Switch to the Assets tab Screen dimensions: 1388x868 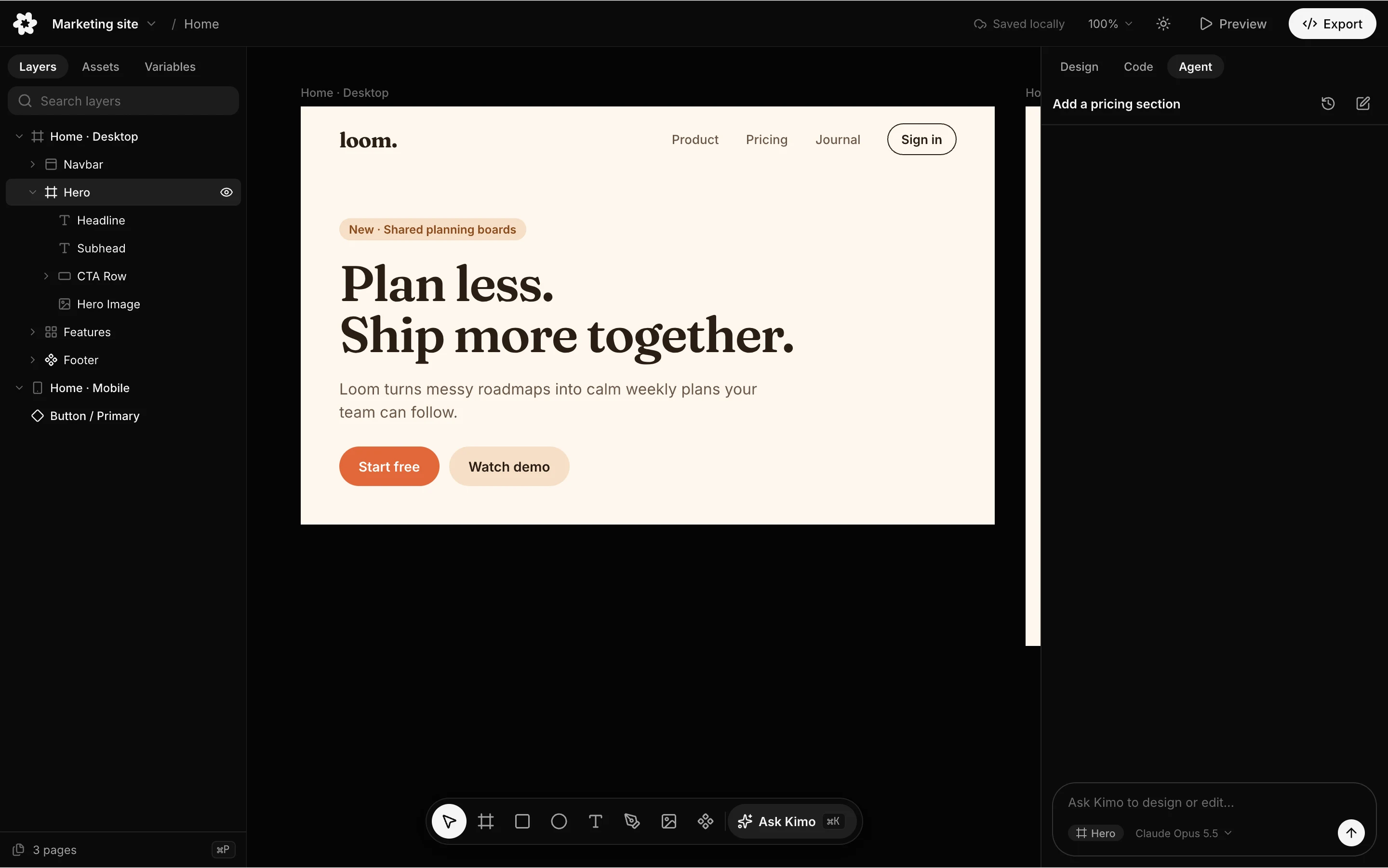[x=101, y=66]
